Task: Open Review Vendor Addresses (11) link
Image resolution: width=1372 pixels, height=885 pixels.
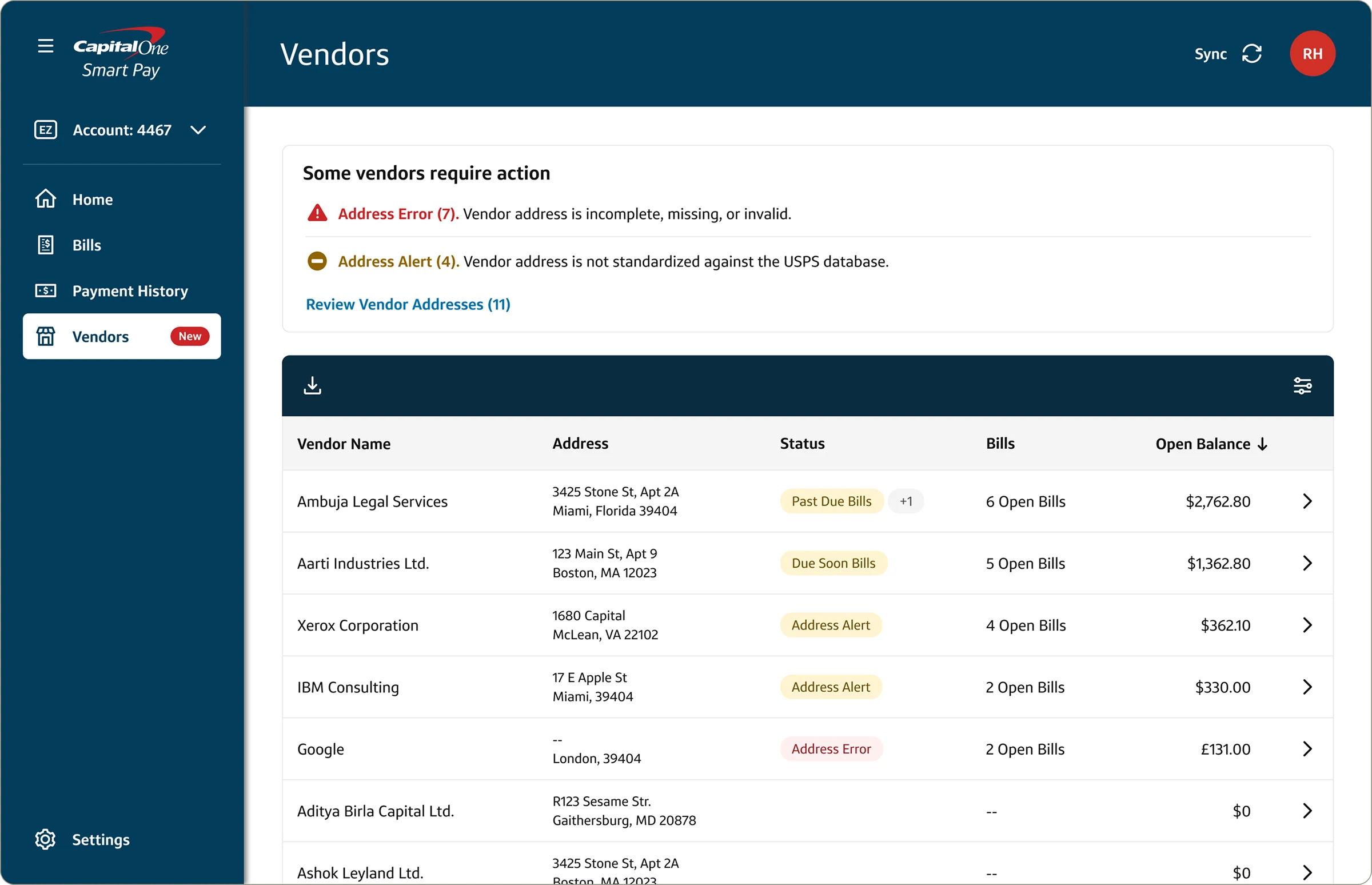Action: (408, 304)
